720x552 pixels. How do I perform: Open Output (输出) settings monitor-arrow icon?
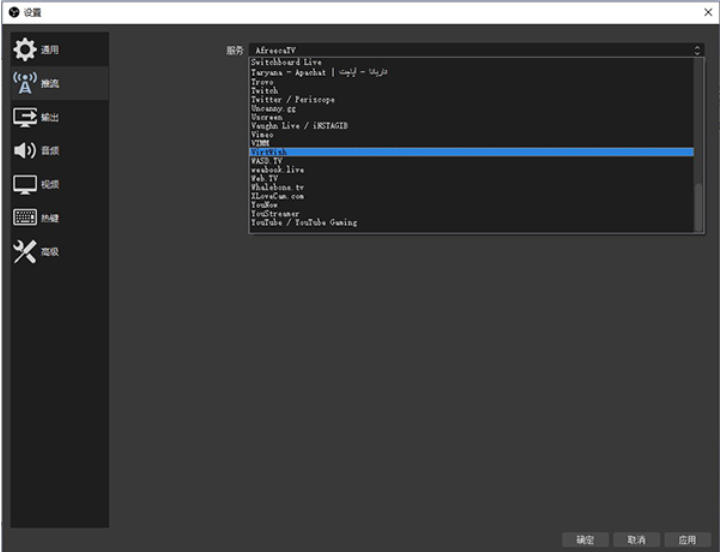(25, 117)
